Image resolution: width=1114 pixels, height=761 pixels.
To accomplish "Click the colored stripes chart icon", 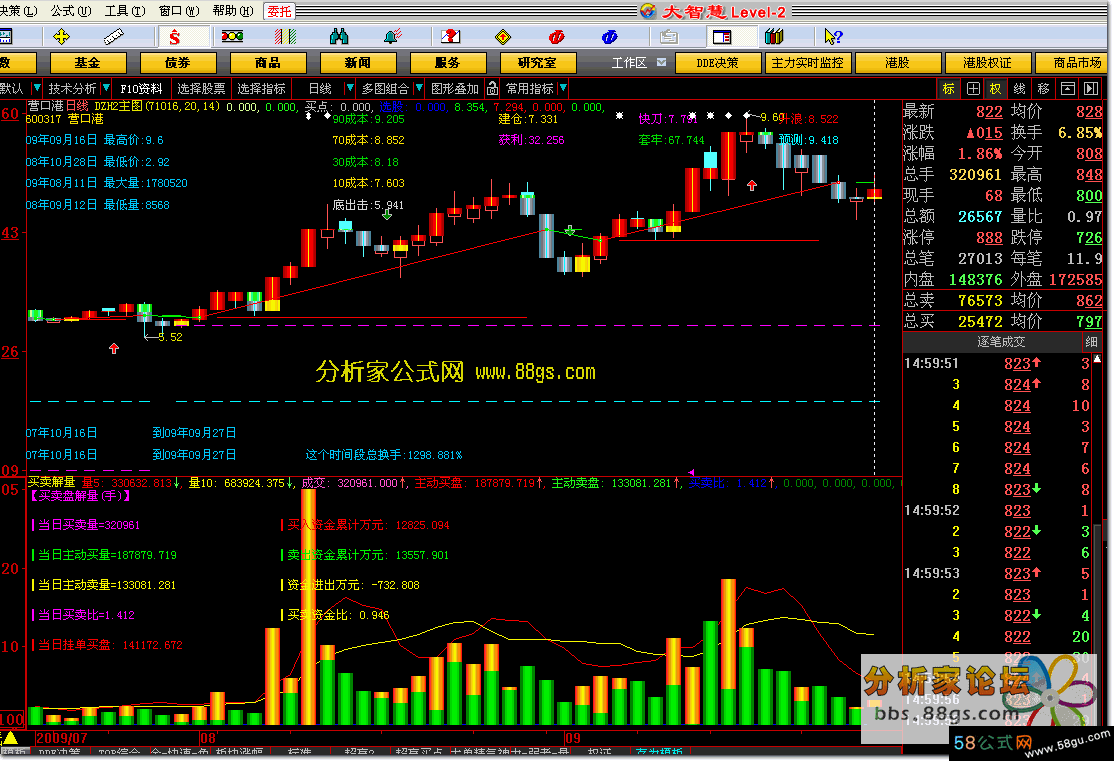I will pyautogui.click(x=285, y=36).
